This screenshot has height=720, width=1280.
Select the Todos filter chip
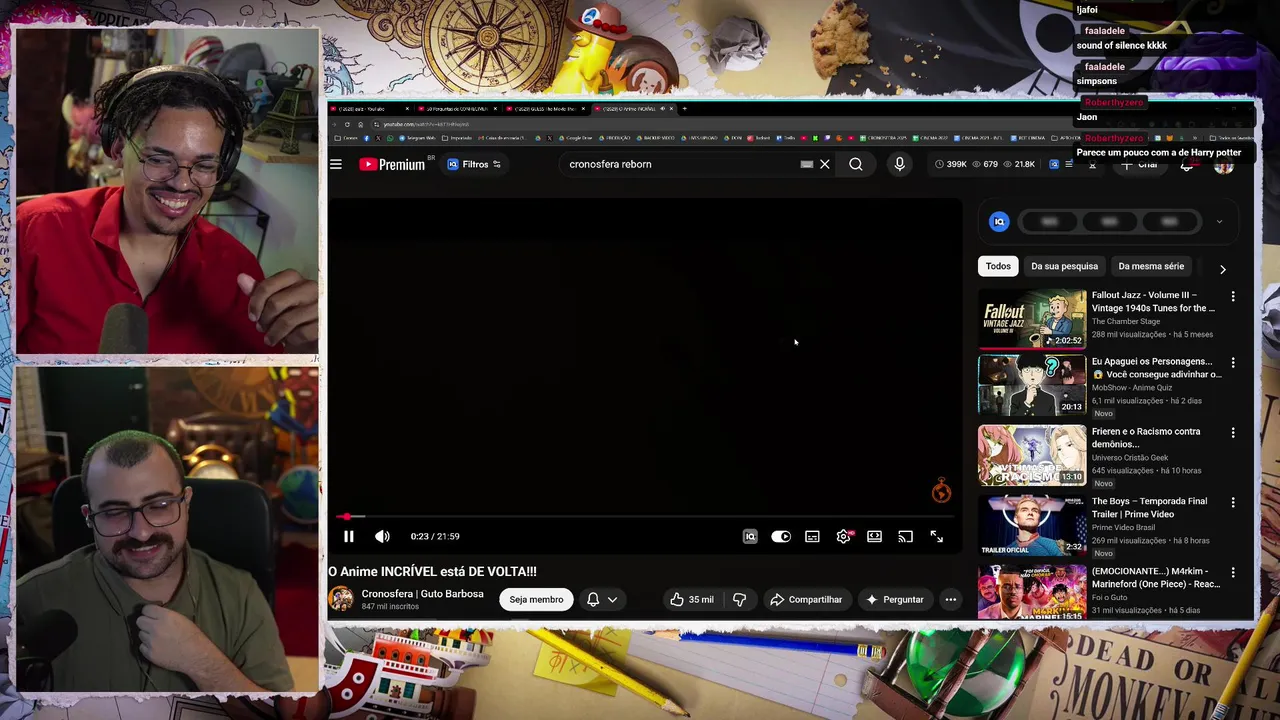(x=998, y=266)
